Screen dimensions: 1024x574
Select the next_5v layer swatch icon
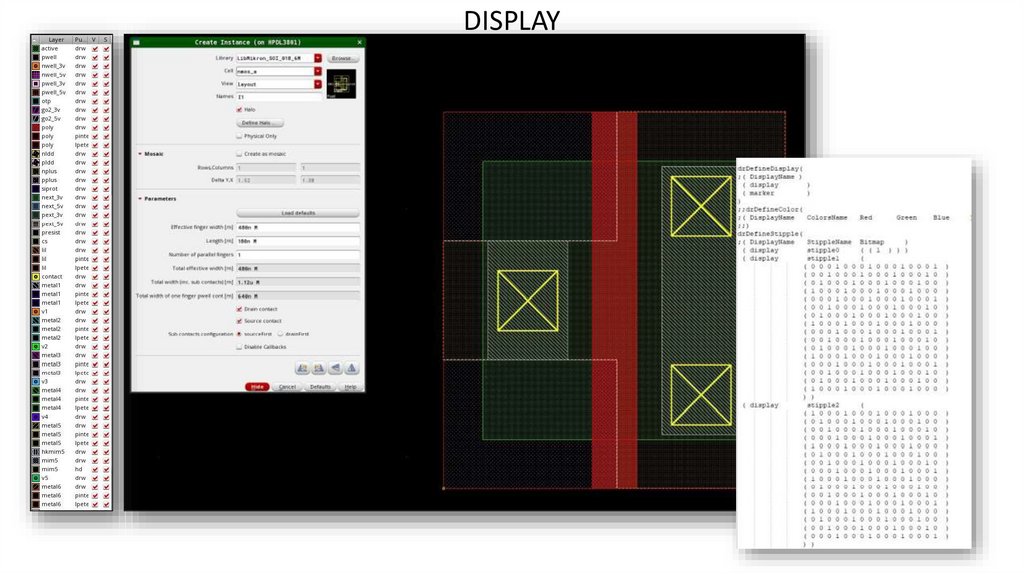36,206
